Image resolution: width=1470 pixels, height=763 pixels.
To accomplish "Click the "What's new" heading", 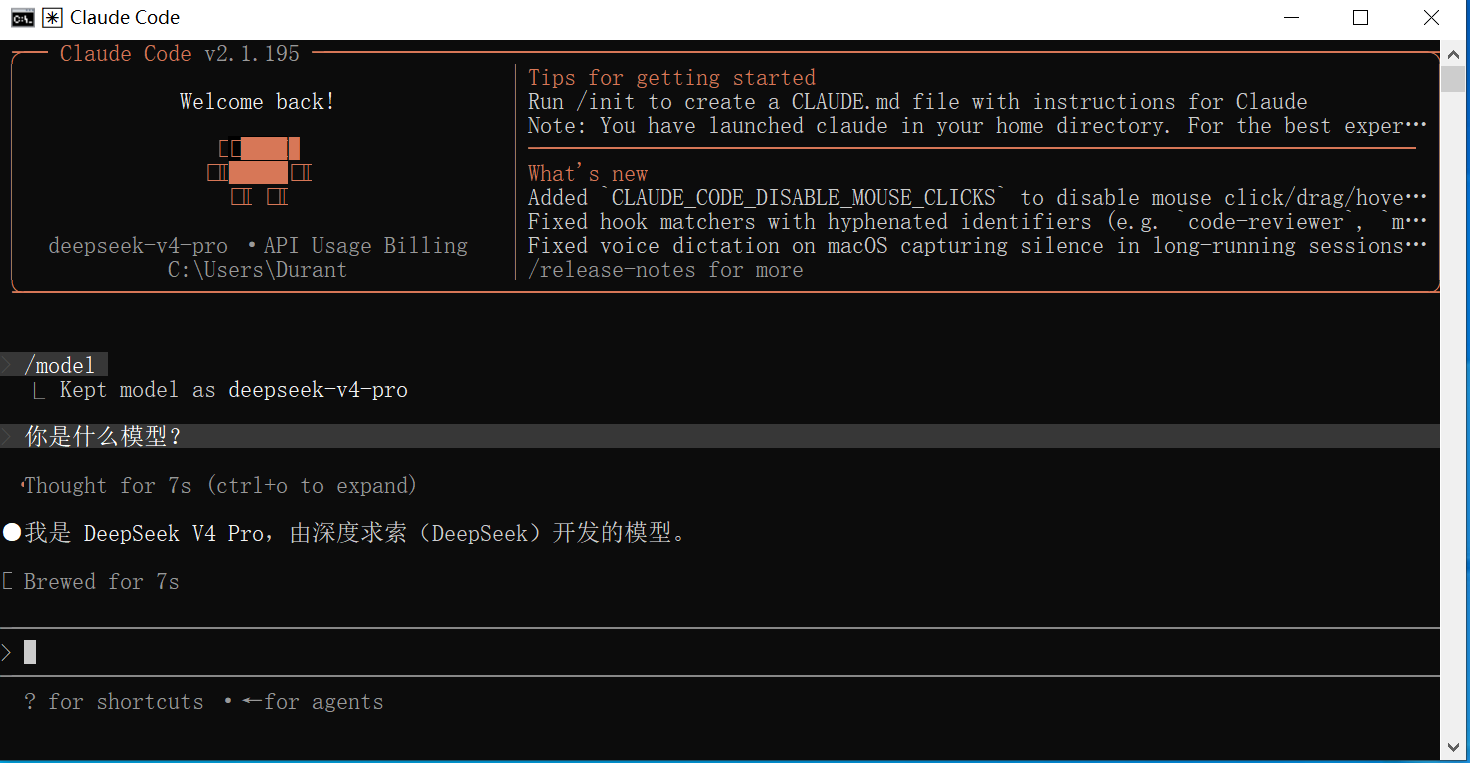I will pos(588,174).
